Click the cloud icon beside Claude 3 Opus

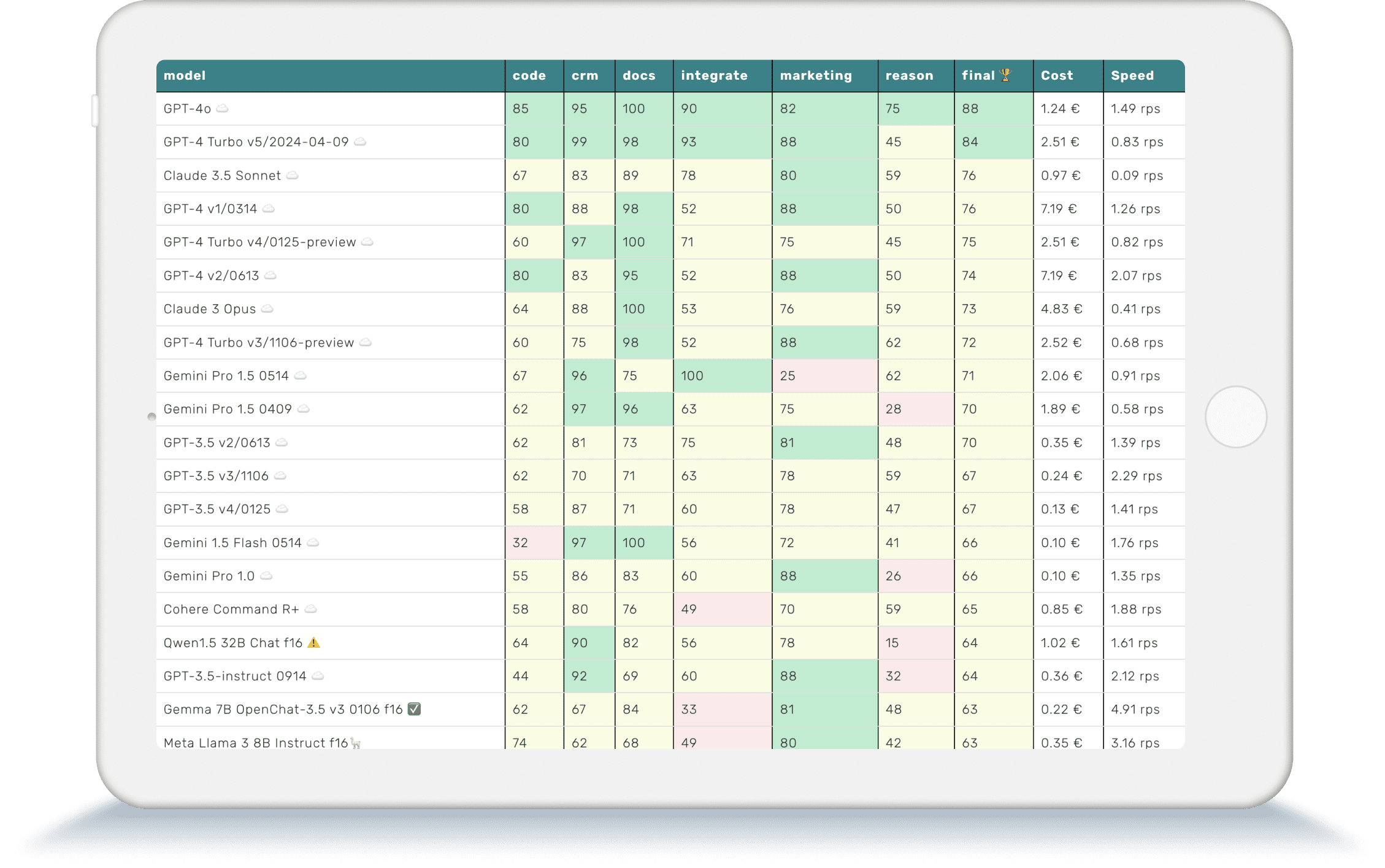point(267,309)
